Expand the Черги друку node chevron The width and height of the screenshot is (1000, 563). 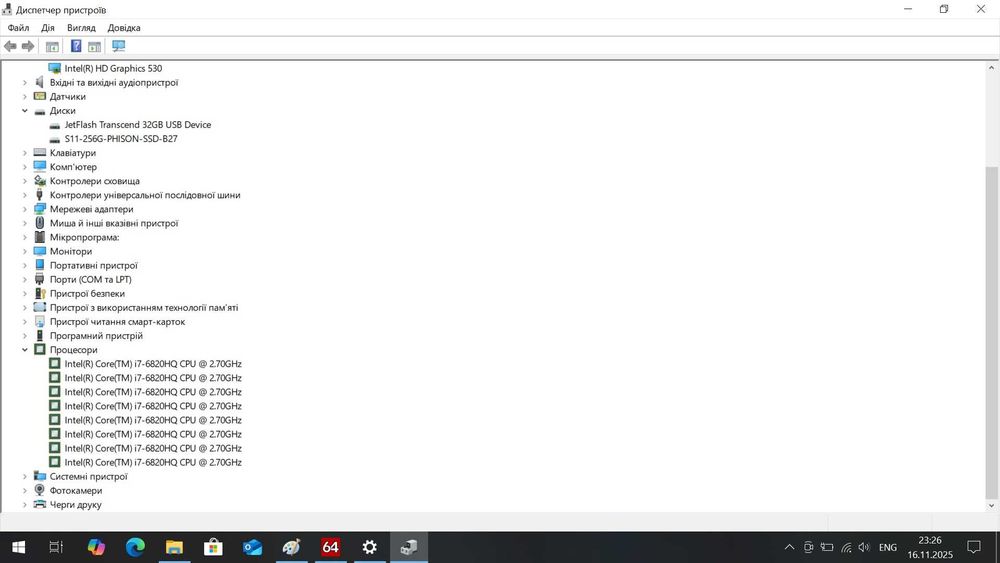pyautogui.click(x=25, y=504)
